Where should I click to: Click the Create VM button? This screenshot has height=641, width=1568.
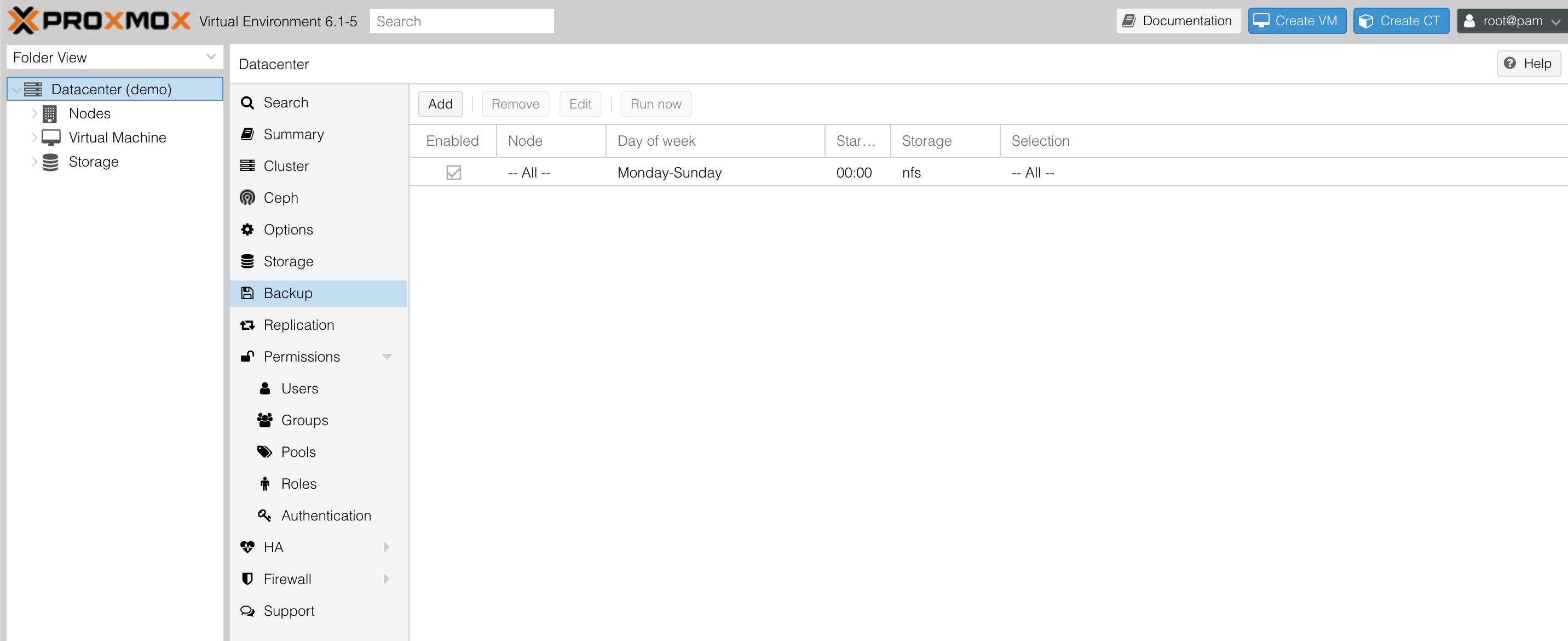click(x=1296, y=21)
